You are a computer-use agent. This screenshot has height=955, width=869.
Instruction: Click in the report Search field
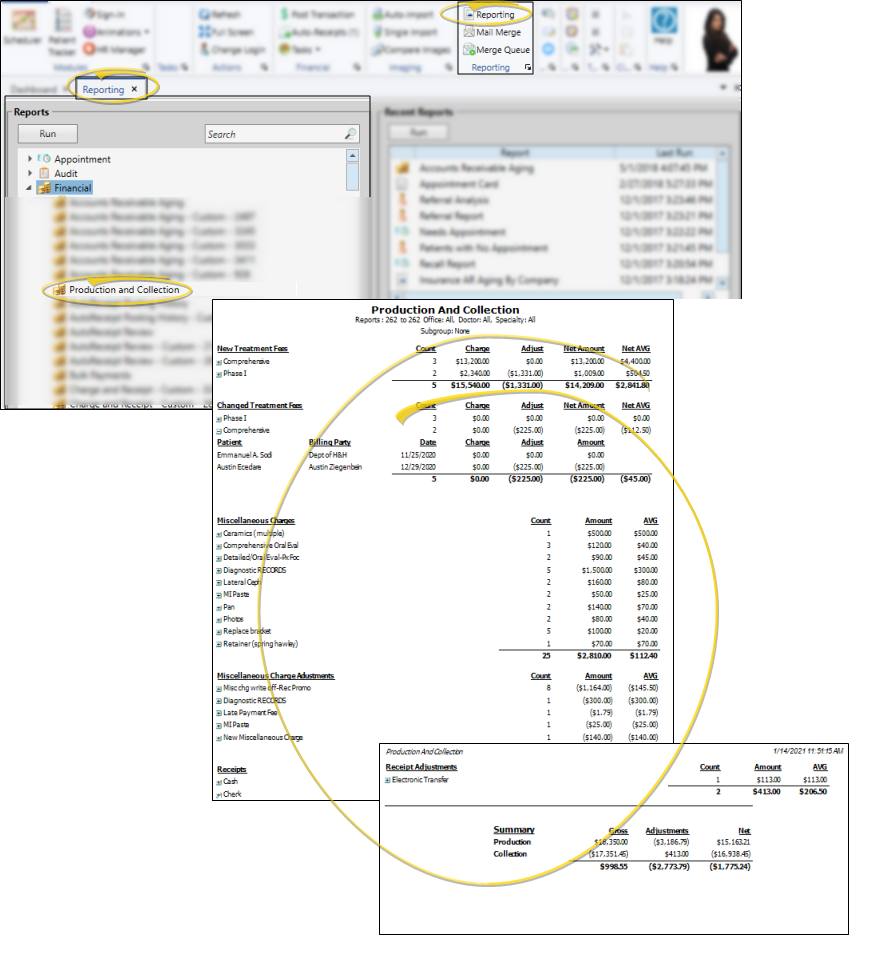272,134
